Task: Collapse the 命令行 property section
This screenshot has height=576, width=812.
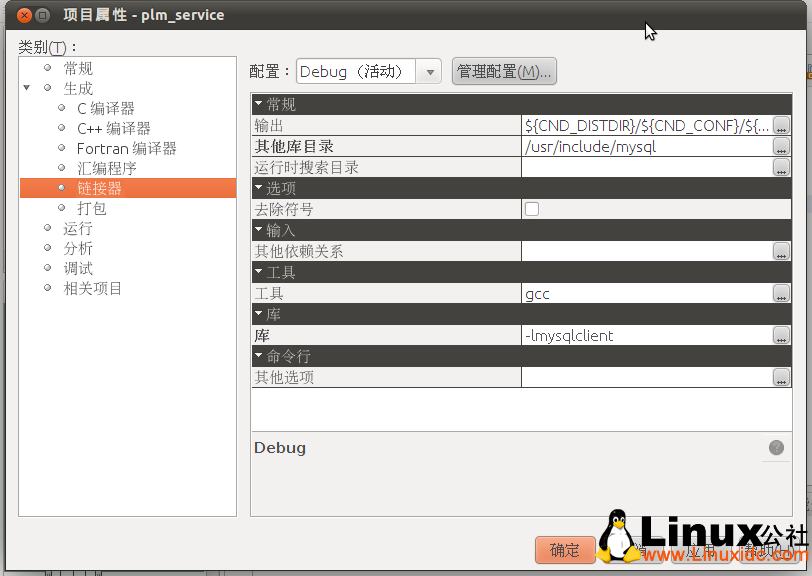Action: 259,356
